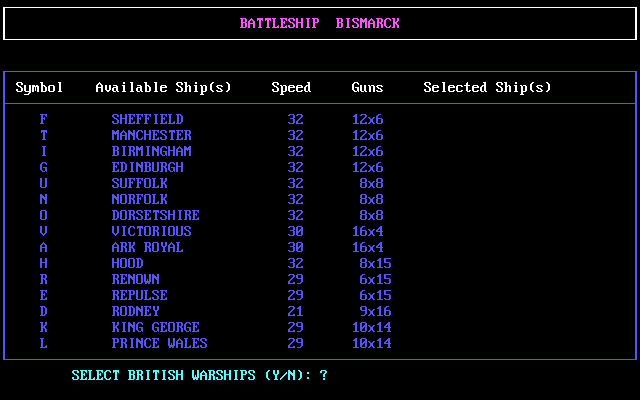Select the HOOD ship name
Viewport: 640px width, 400px height.
coord(127,263)
